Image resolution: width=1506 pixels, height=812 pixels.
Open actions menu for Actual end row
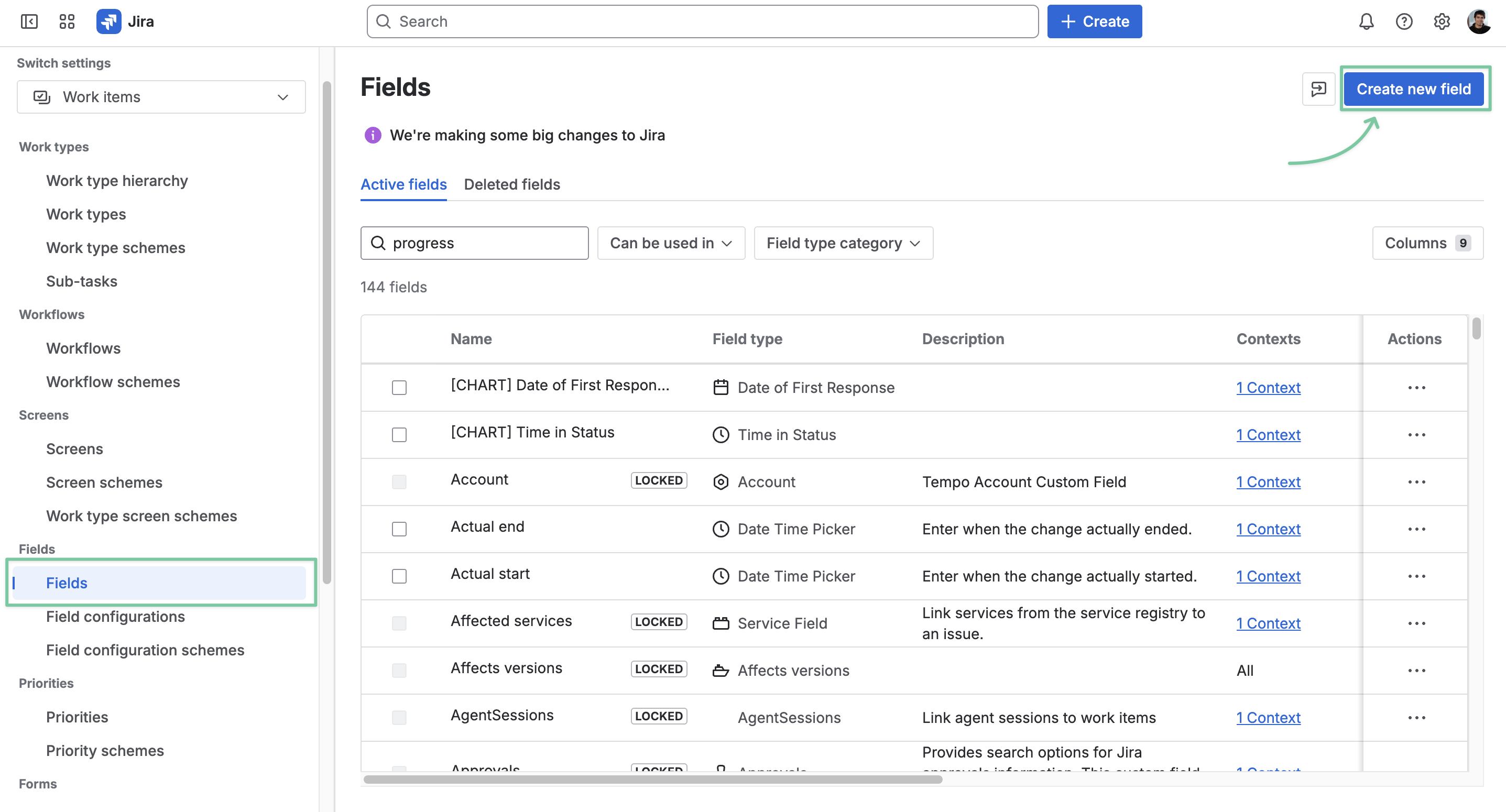pos(1416,529)
